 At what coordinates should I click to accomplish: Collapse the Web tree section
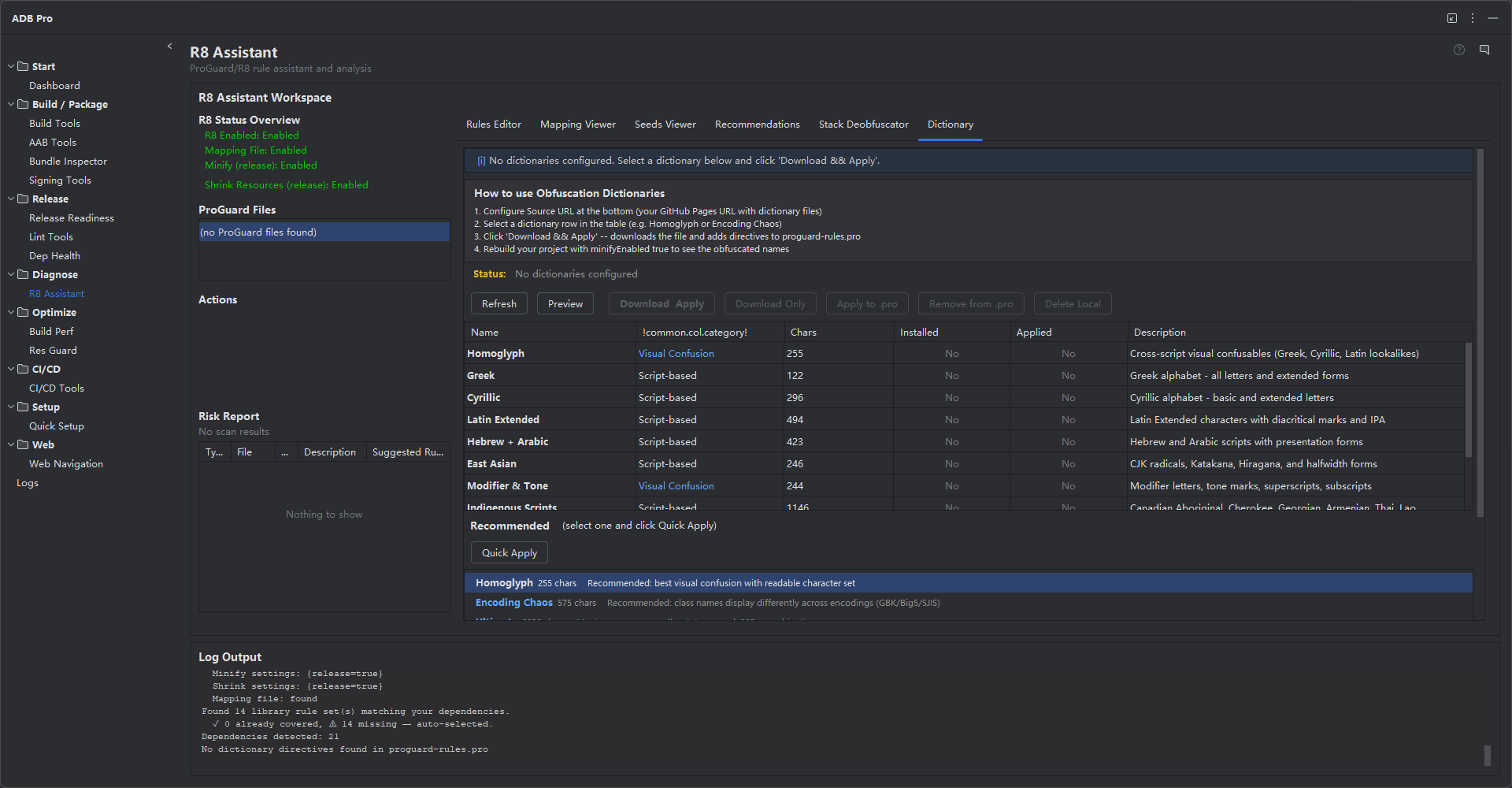[11, 444]
